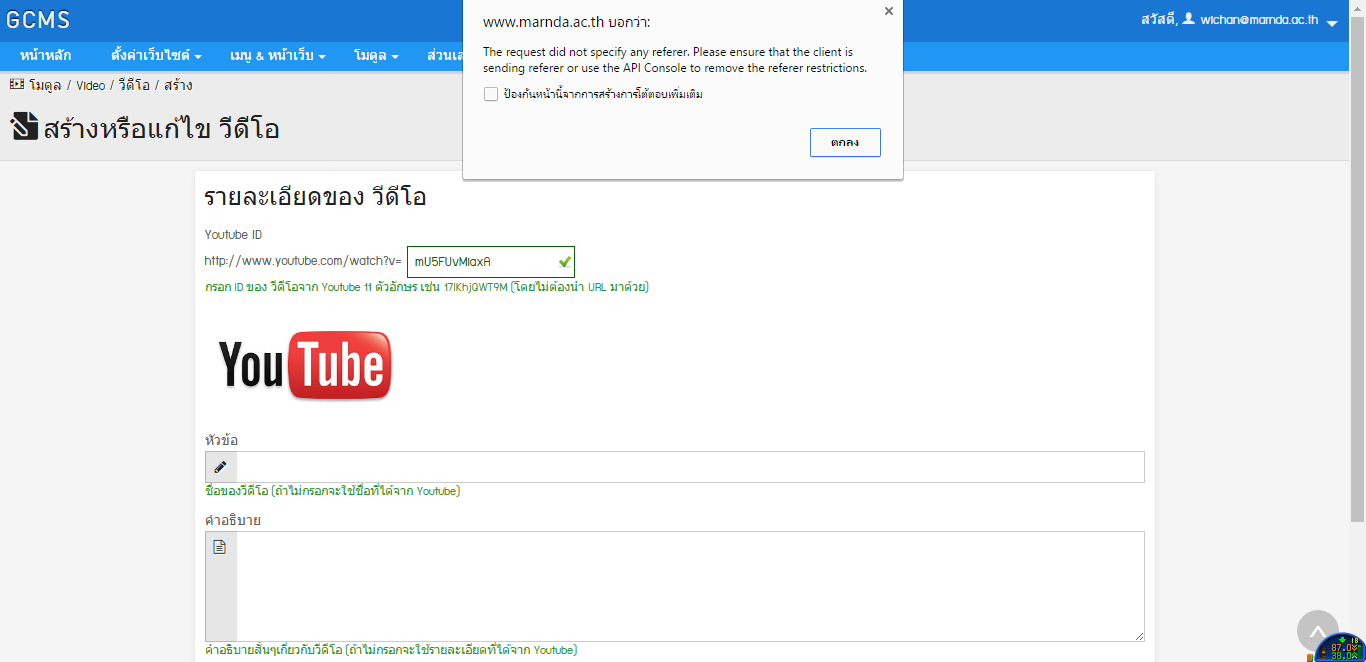Go to Video in the breadcrumb
The image size is (1366, 662).
click(90, 86)
